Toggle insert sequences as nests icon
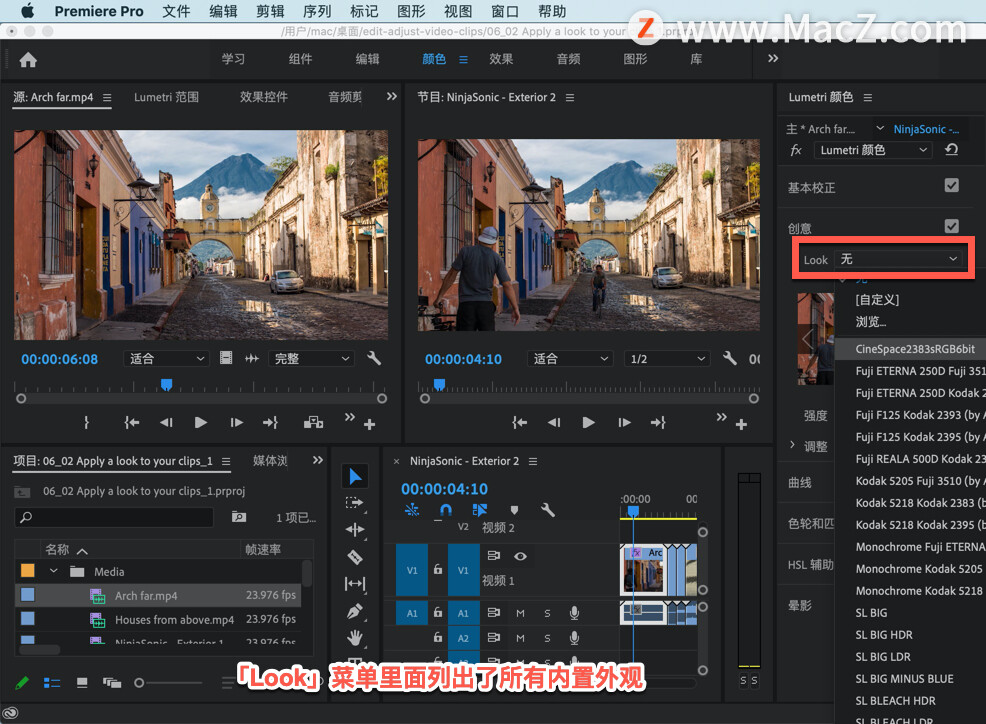The image size is (986, 724). [412, 510]
